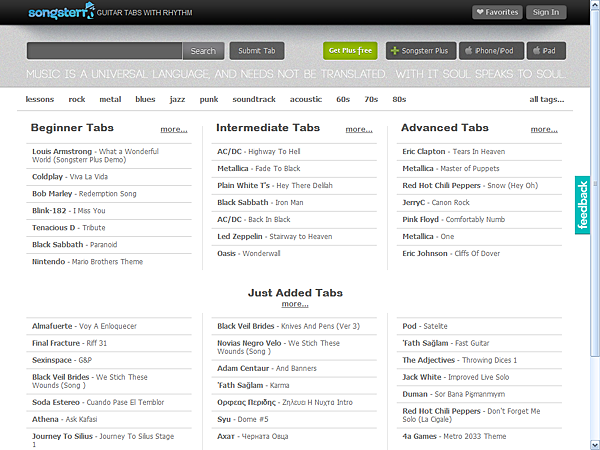Select the blues tag
The height and width of the screenshot is (450, 600).
pos(145,99)
